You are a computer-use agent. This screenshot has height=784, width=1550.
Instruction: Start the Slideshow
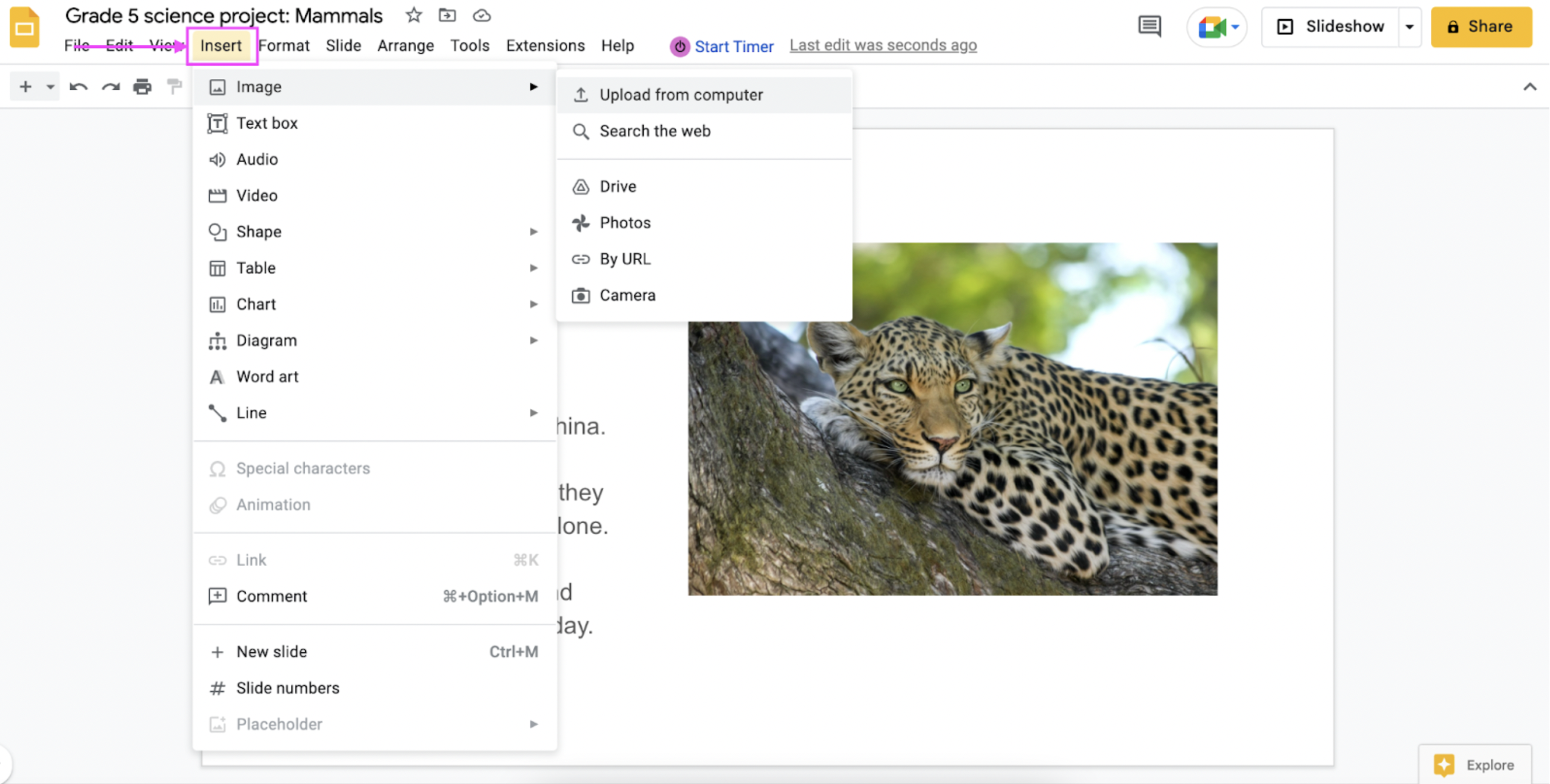coord(1330,27)
